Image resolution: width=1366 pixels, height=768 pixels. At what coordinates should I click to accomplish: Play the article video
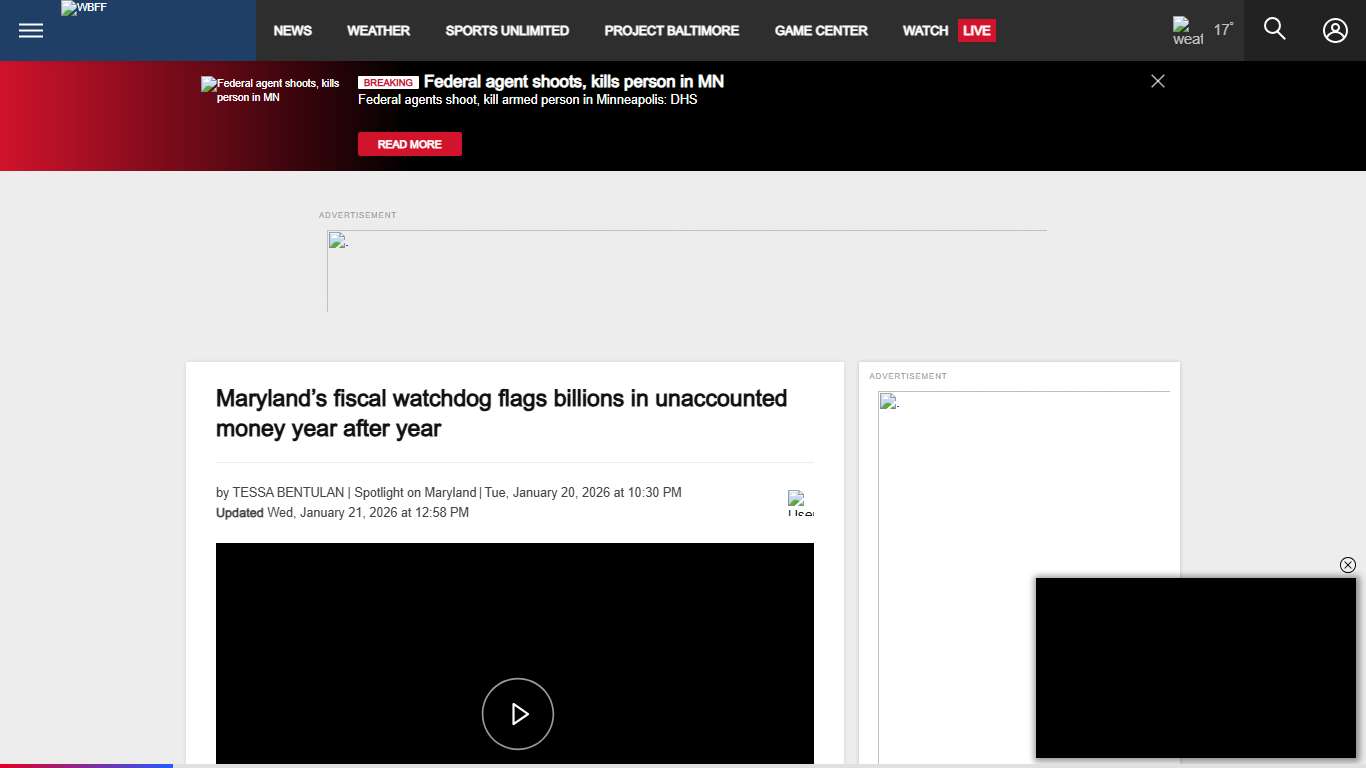tap(517, 714)
